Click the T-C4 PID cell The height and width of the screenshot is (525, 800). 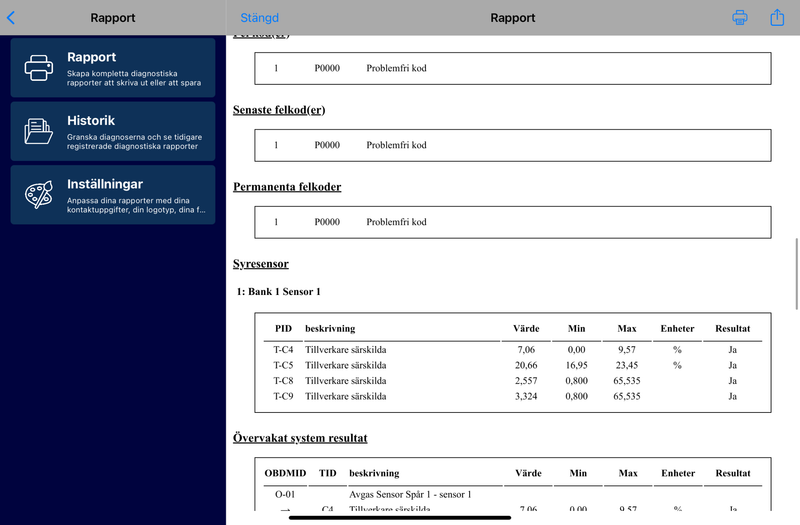pos(283,349)
